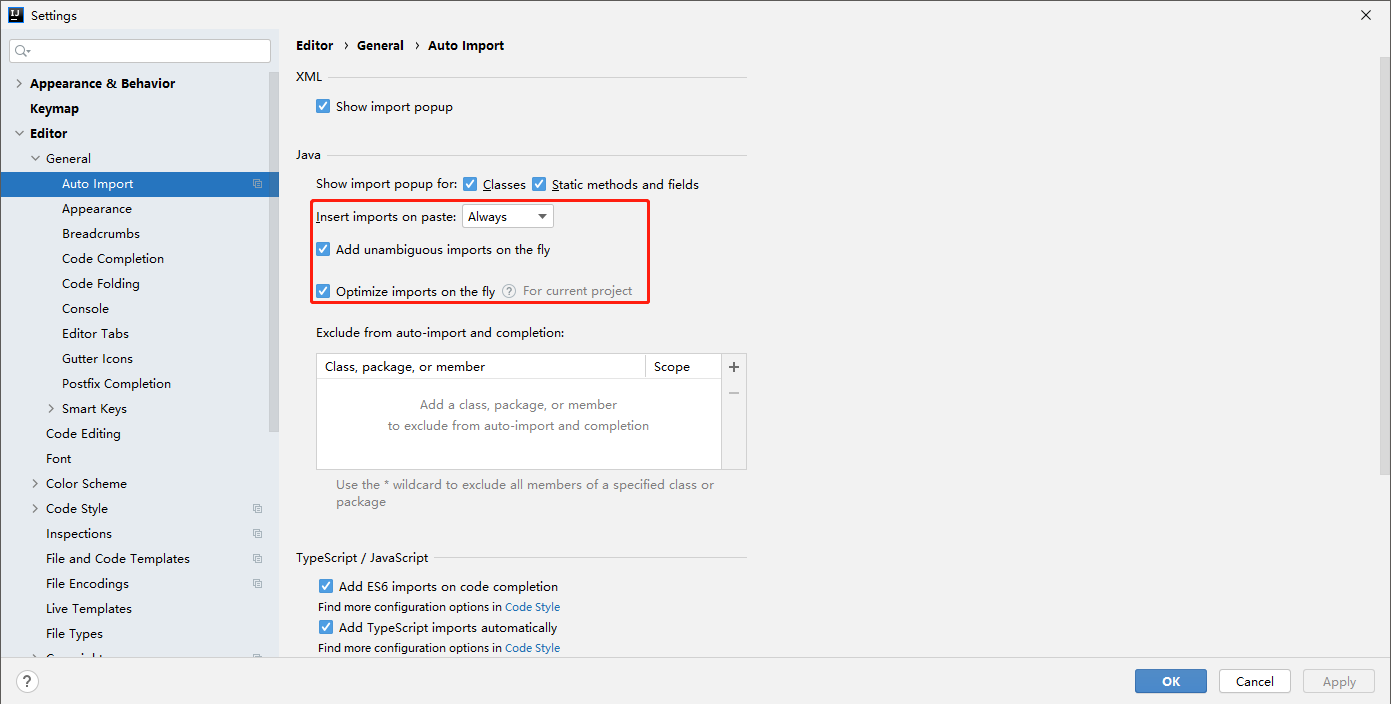Viewport: 1391px width, 704px height.
Task: Collapse the General tree node
Action: click(x=35, y=159)
